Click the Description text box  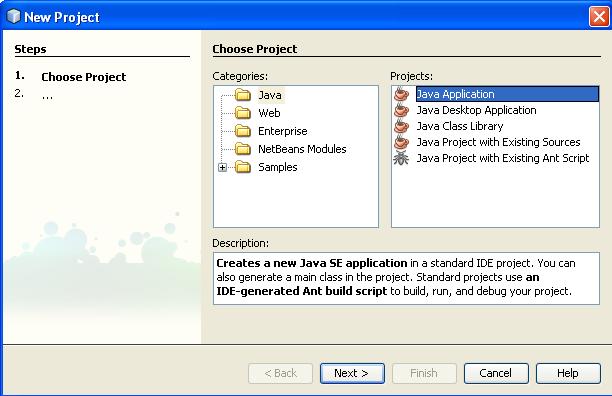tap(406, 278)
